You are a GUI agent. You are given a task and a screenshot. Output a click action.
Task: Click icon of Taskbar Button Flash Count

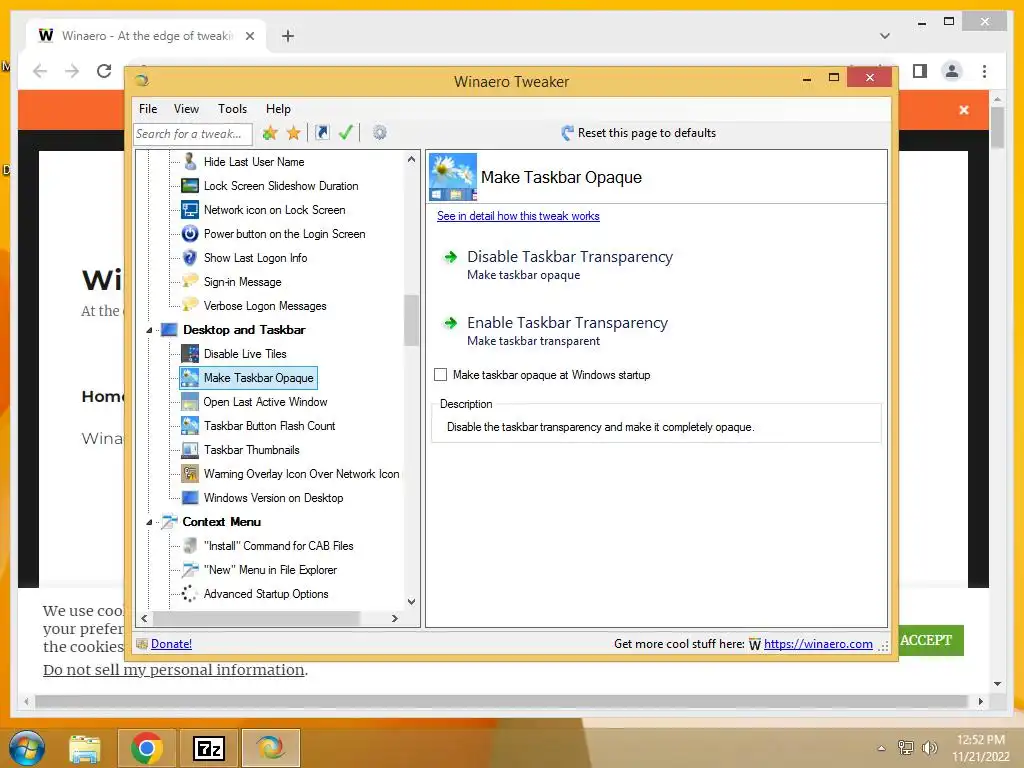point(190,426)
